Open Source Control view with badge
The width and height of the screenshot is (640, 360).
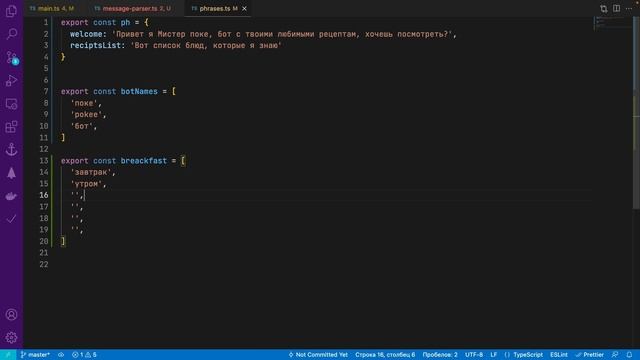pyautogui.click(x=11, y=58)
